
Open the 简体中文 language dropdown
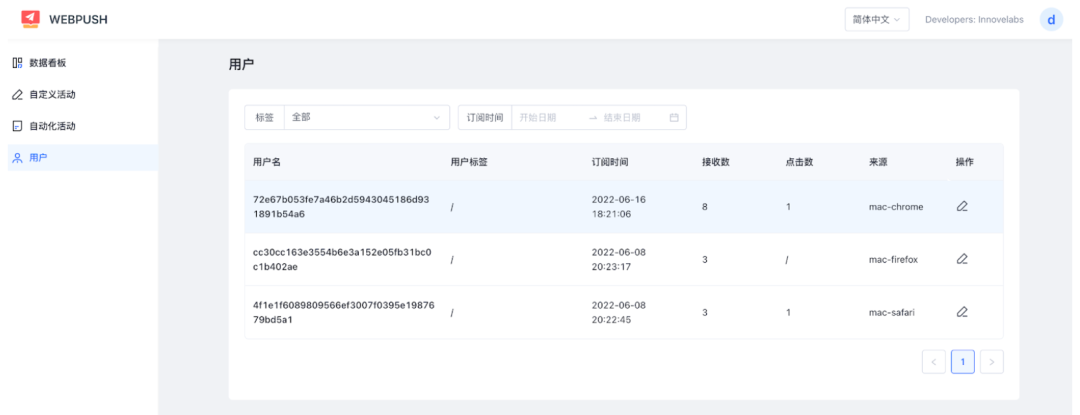pyautogui.click(x=863, y=19)
